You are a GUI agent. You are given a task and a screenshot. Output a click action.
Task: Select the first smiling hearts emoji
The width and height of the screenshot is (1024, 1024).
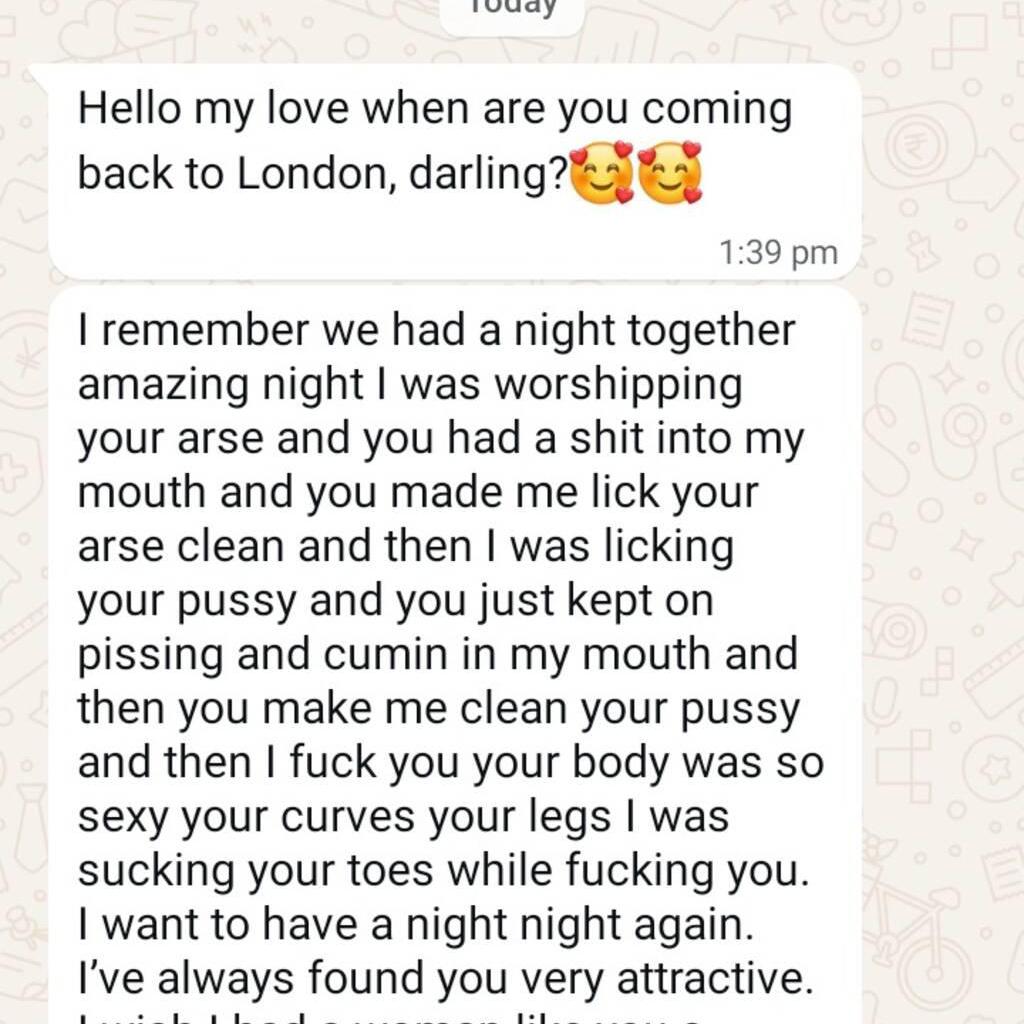point(601,172)
